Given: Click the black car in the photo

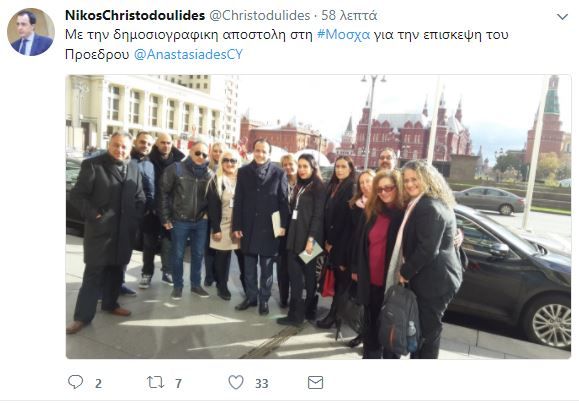Looking at the screenshot, I should coord(511,275).
